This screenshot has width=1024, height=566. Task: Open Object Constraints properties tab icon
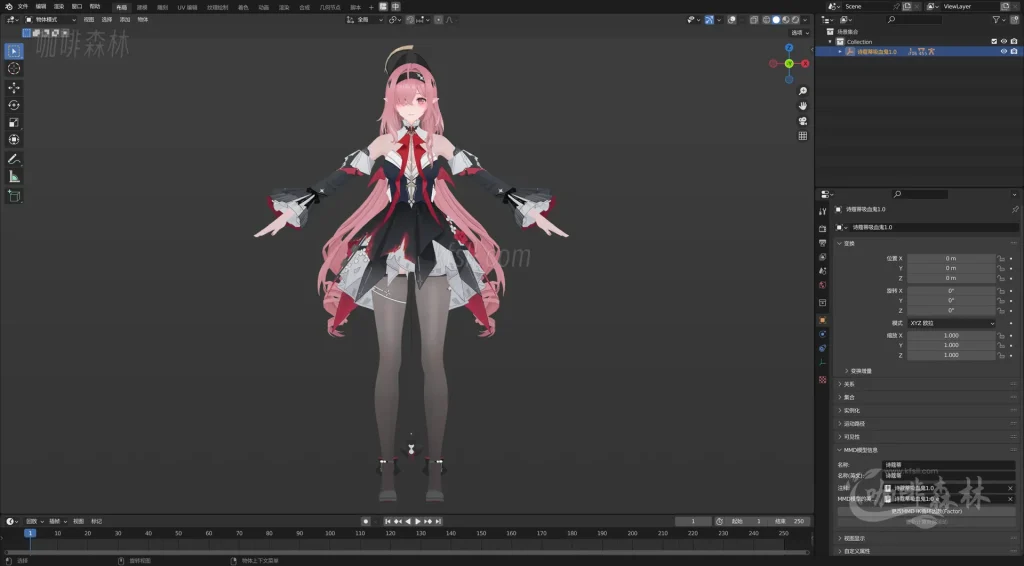coord(822,349)
